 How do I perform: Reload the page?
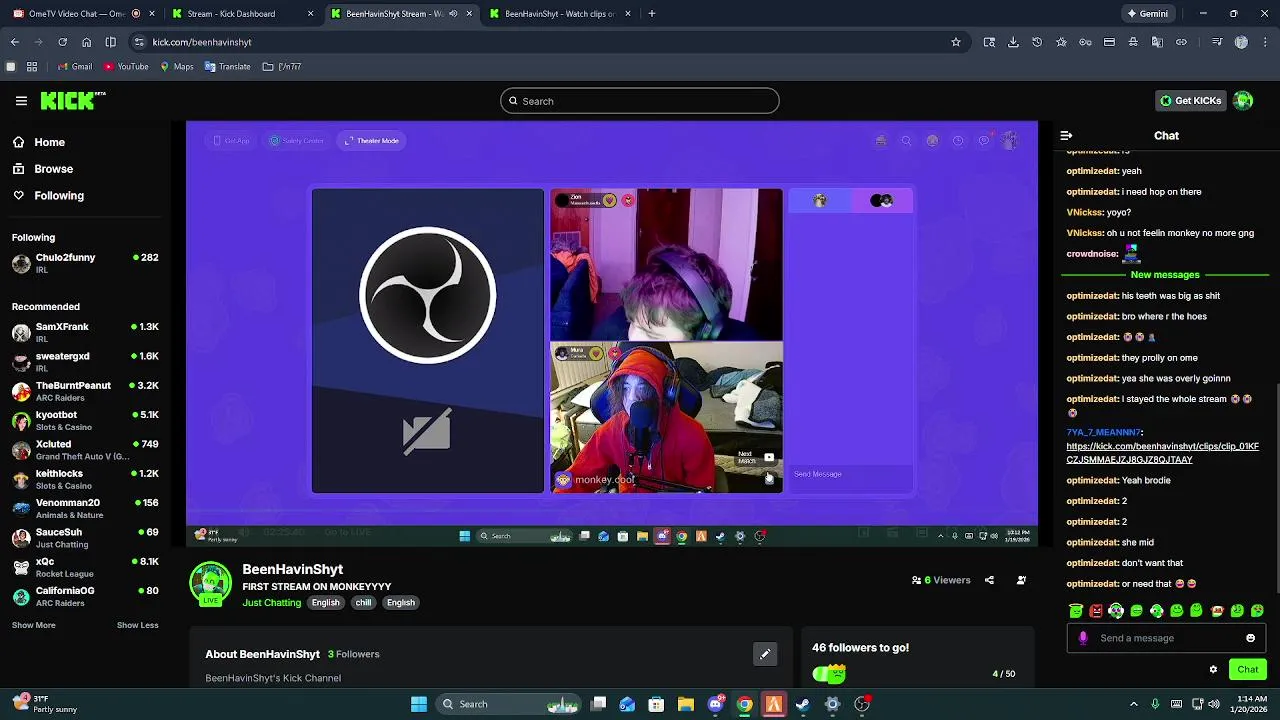coord(62,42)
